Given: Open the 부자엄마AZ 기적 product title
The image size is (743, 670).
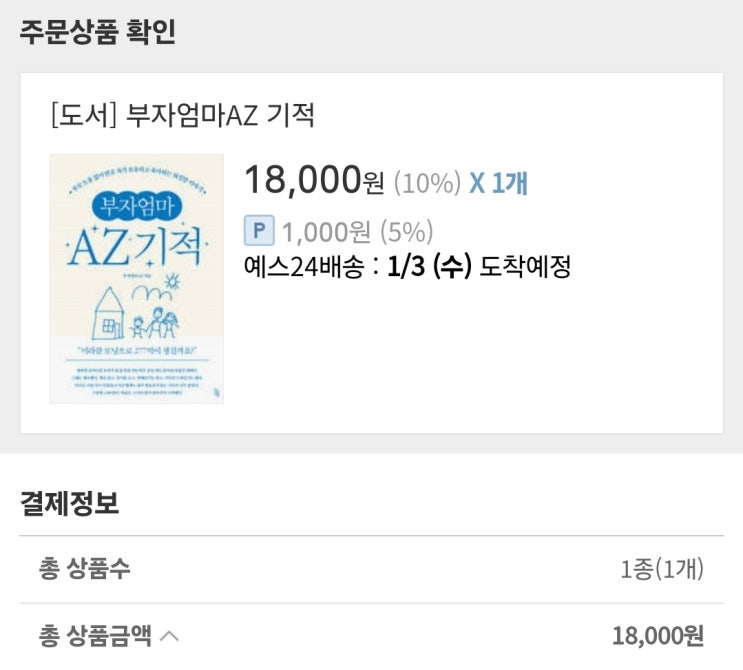Looking at the screenshot, I should click(x=221, y=116).
